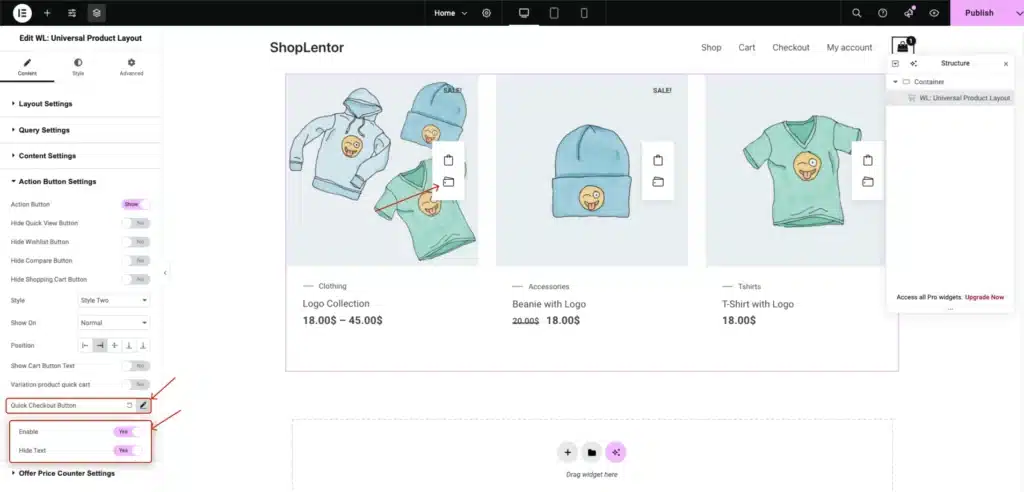1024x492 pixels.
Task: Collapse Action Button Settings section
Action: click(80, 182)
